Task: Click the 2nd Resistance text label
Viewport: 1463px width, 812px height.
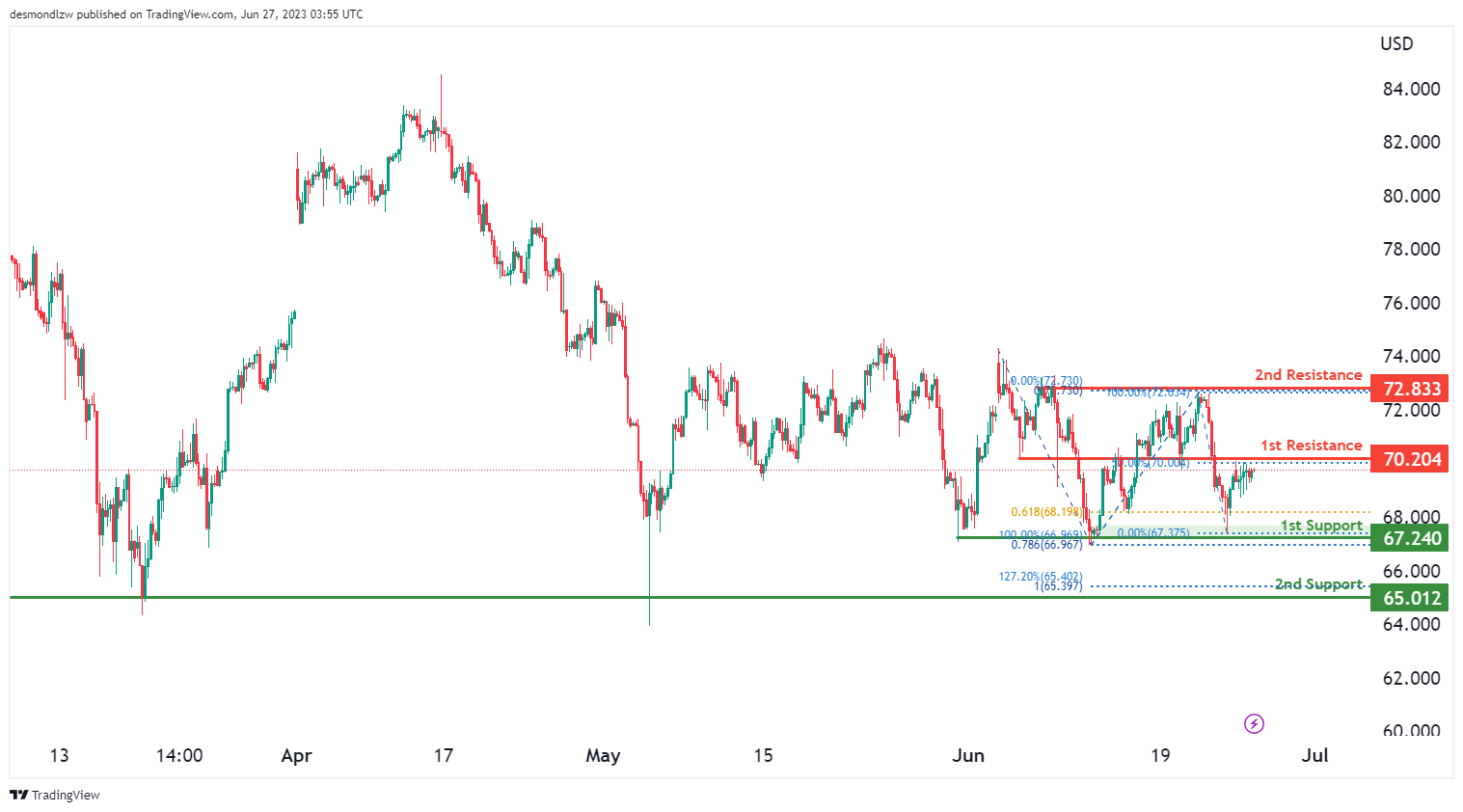Action: click(1308, 374)
